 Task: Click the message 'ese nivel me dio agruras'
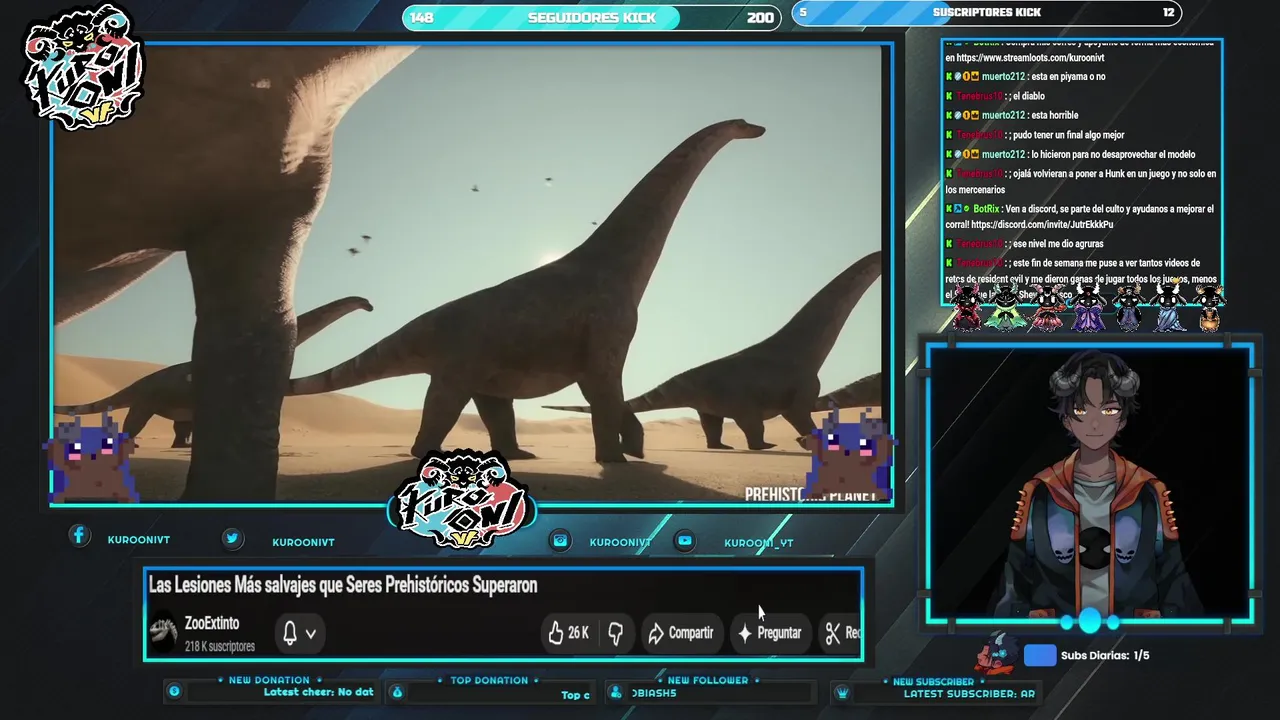tap(1058, 244)
